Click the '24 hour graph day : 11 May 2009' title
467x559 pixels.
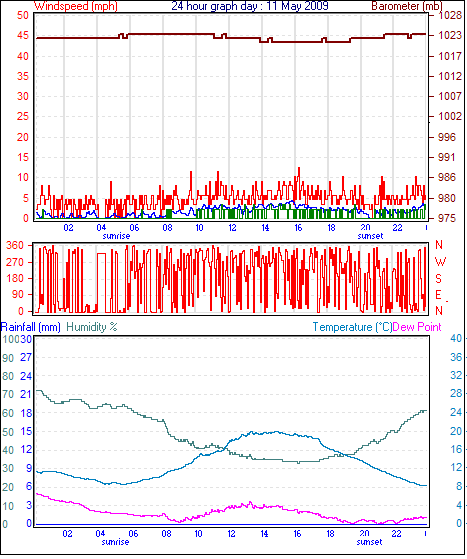tap(250, 6)
